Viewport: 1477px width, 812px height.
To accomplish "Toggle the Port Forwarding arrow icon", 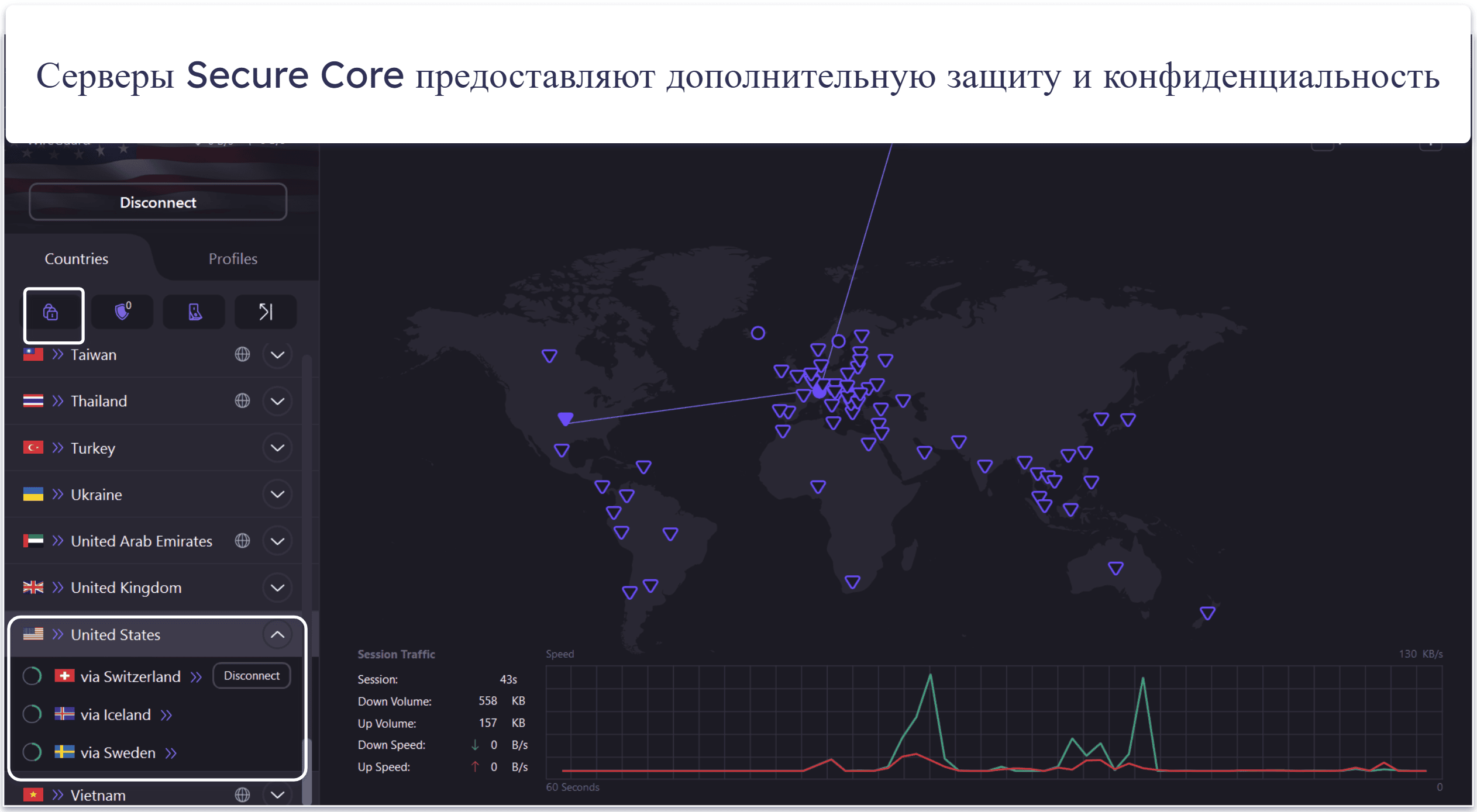I will (266, 312).
